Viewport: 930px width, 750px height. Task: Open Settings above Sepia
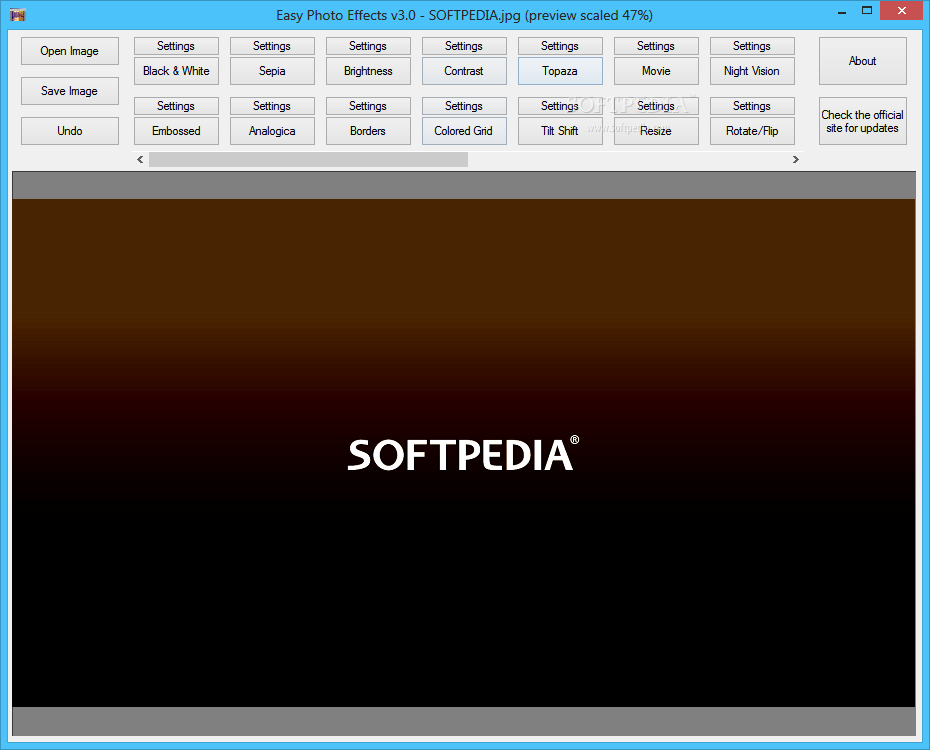tap(272, 46)
